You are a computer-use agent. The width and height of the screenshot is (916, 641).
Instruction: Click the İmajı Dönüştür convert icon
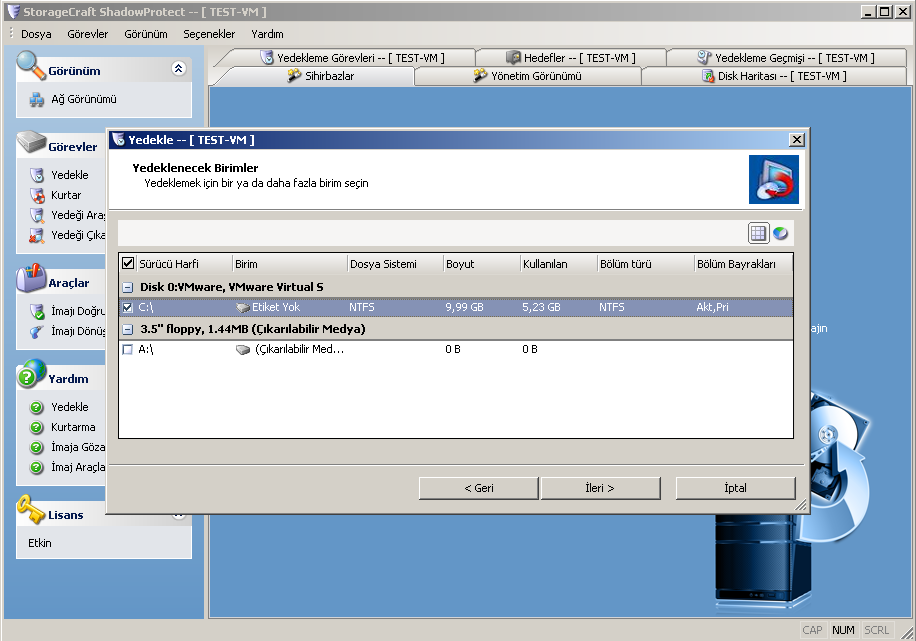37,331
